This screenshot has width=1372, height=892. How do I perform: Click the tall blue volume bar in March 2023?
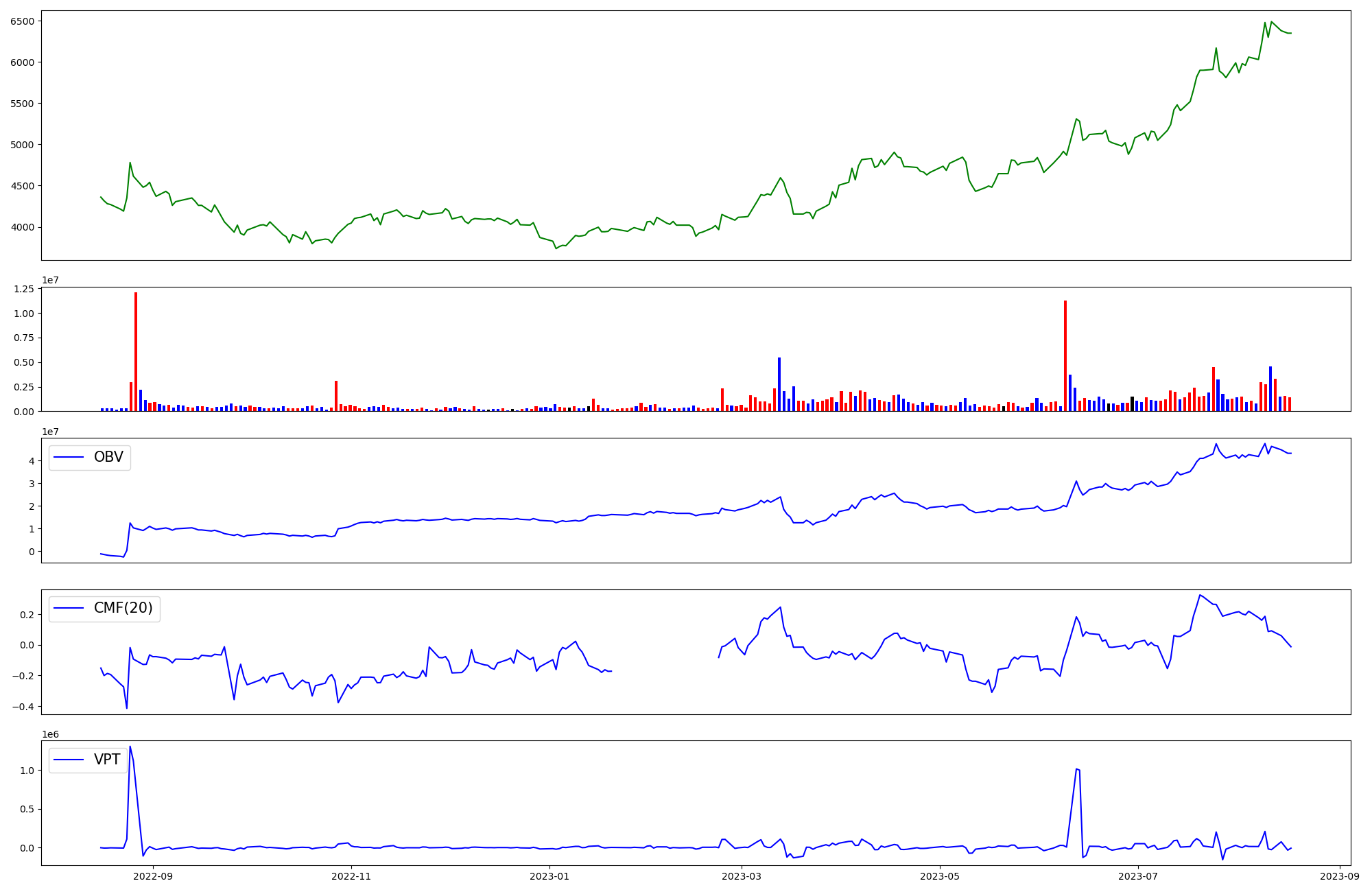point(779,384)
